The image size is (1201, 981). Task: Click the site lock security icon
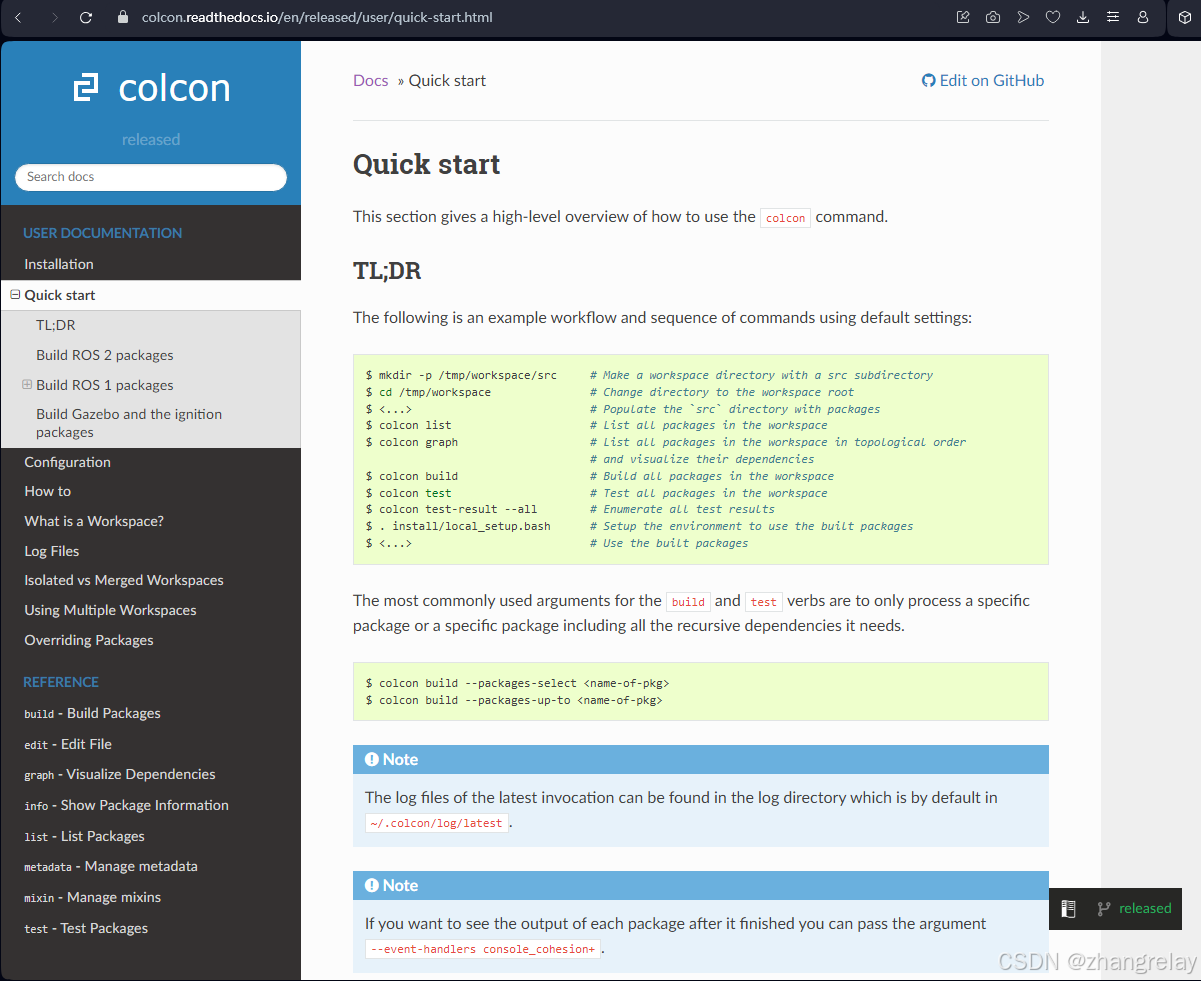coord(124,17)
